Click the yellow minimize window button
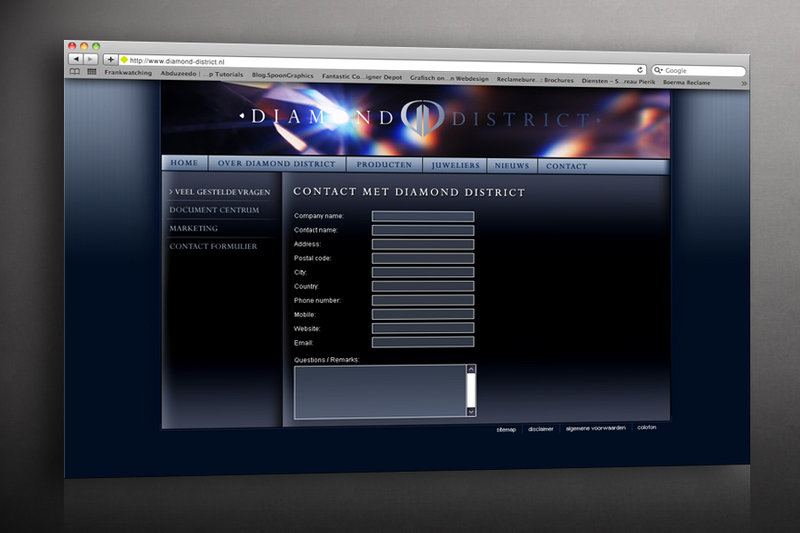 [x=84, y=46]
